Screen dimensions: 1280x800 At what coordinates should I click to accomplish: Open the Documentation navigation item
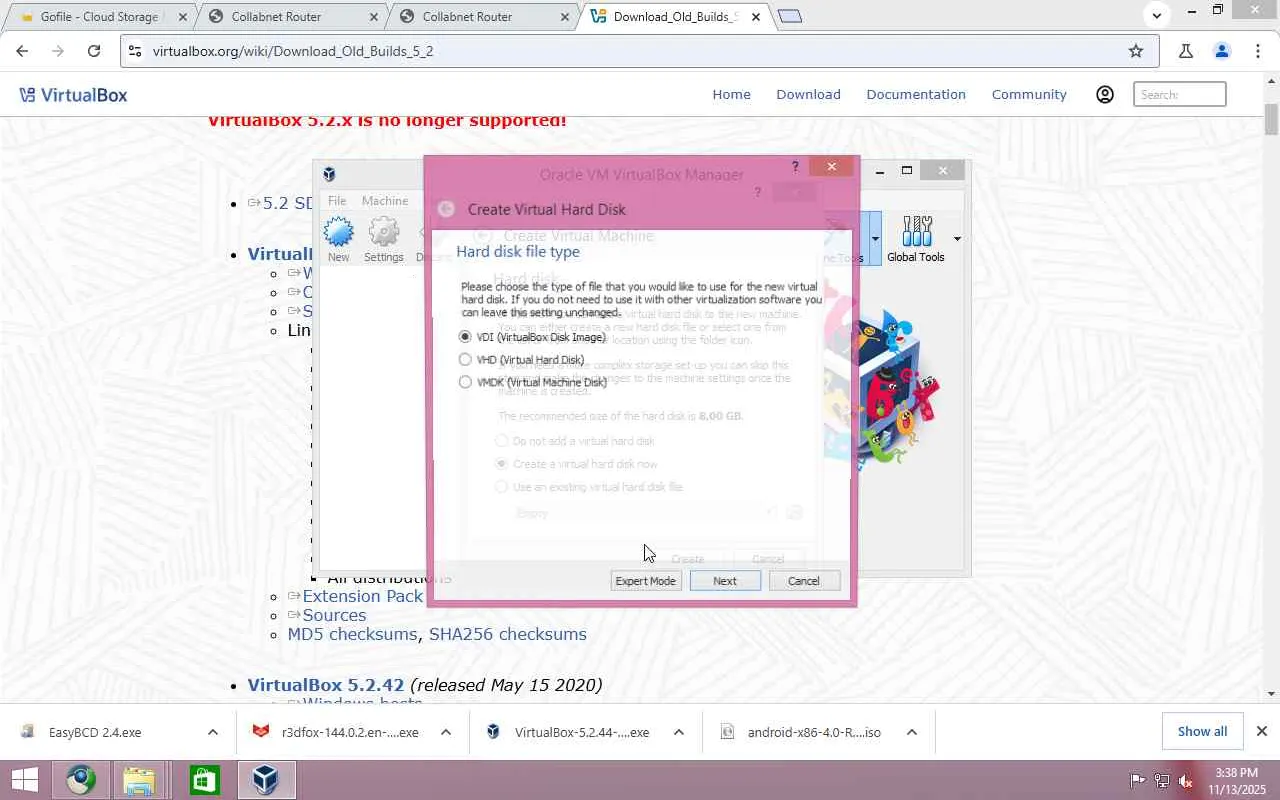pos(916,95)
